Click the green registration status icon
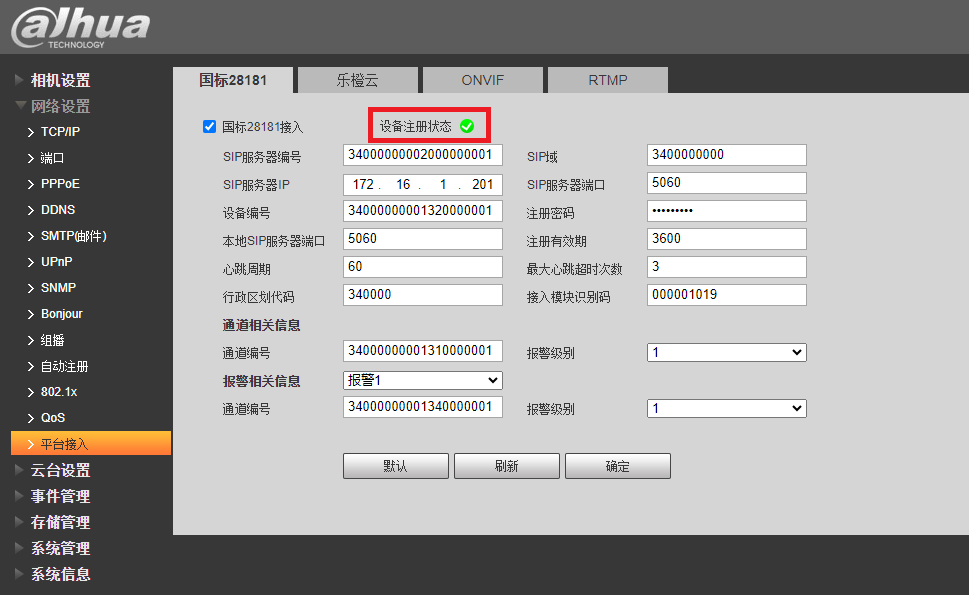This screenshot has width=969, height=595. point(467,127)
